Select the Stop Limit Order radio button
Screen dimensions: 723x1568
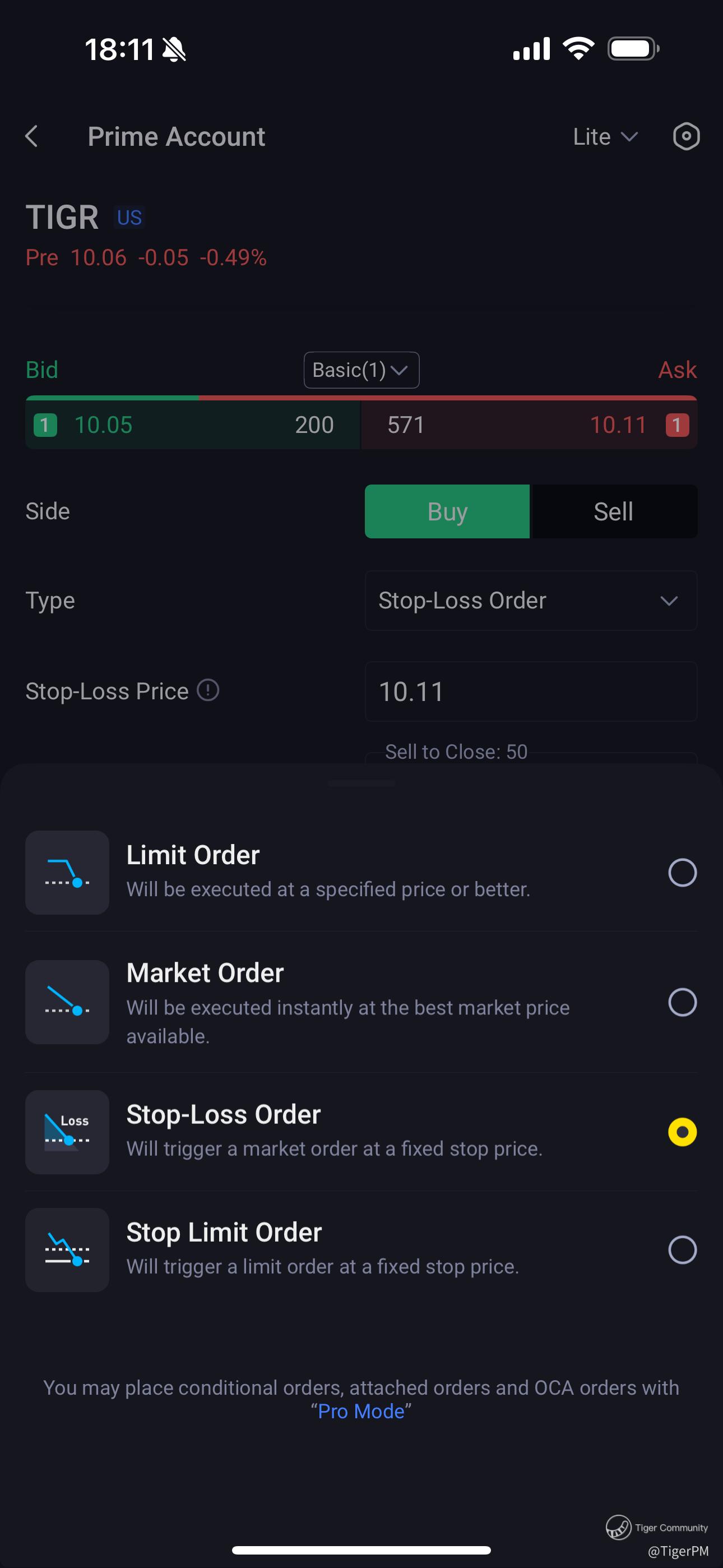pos(682,1249)
